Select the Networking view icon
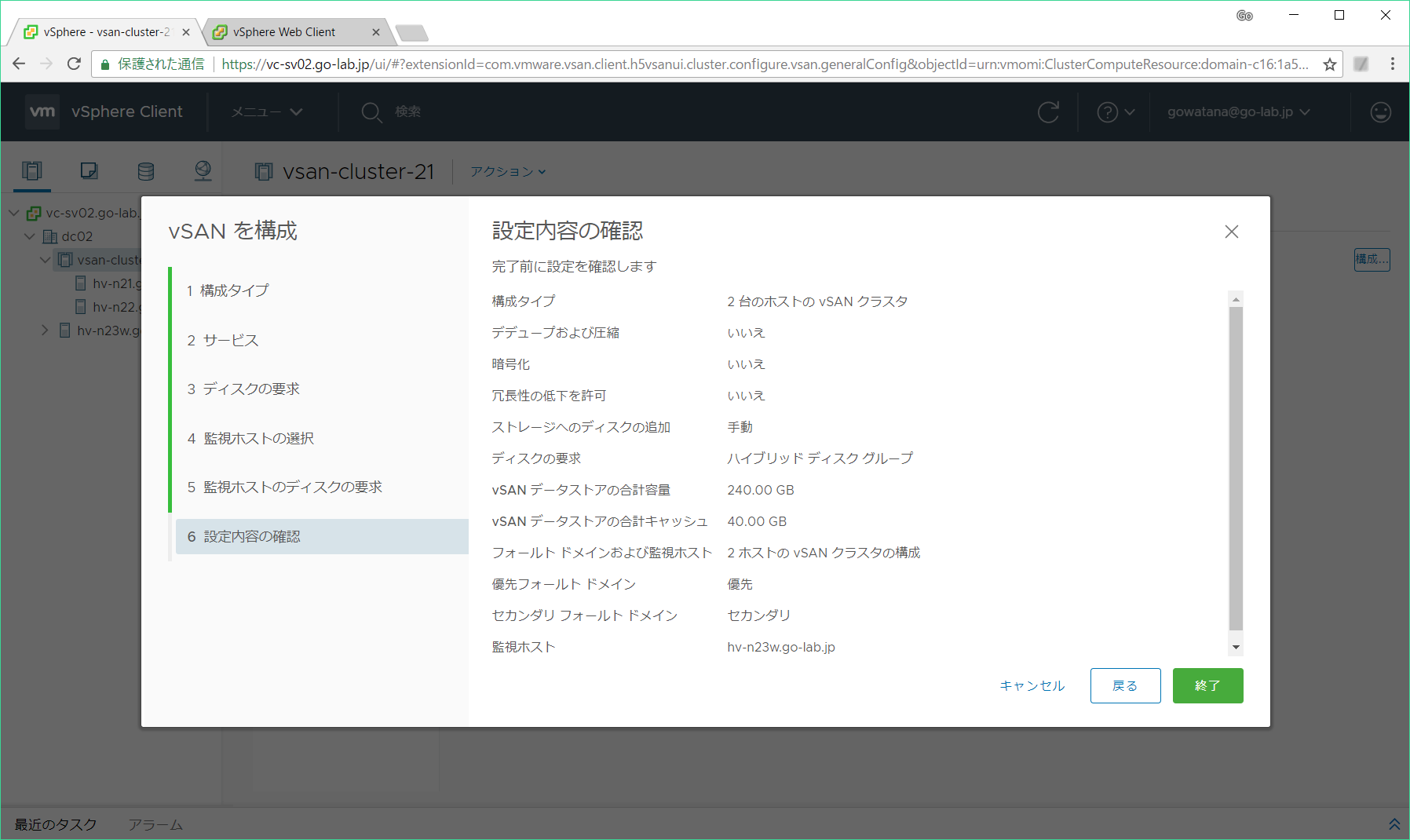Screen dimensions: 1410x840 coord(203,170)
